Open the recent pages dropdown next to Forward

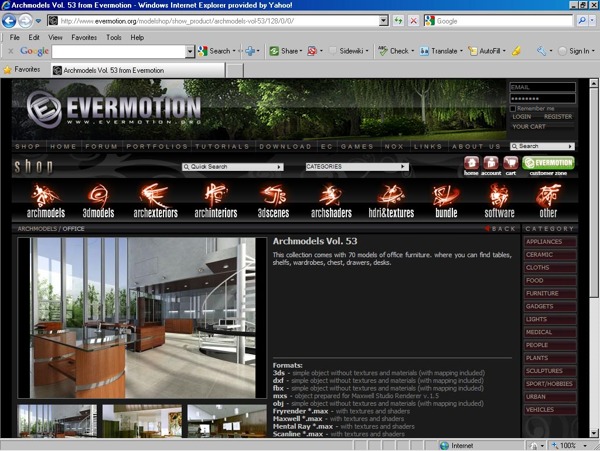click(x=38, y=21)
